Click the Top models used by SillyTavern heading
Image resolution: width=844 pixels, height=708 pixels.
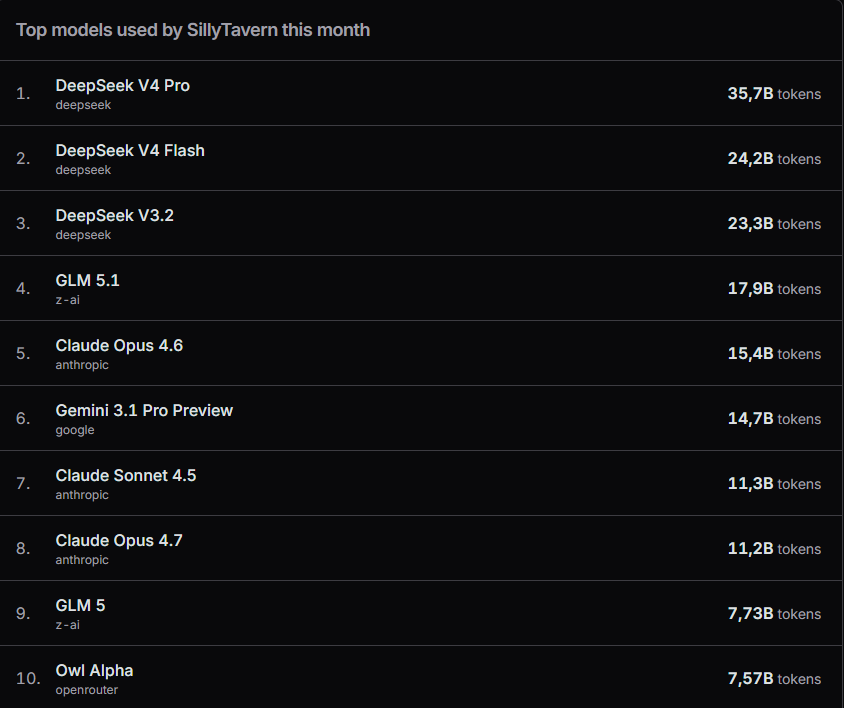point(193,30)
